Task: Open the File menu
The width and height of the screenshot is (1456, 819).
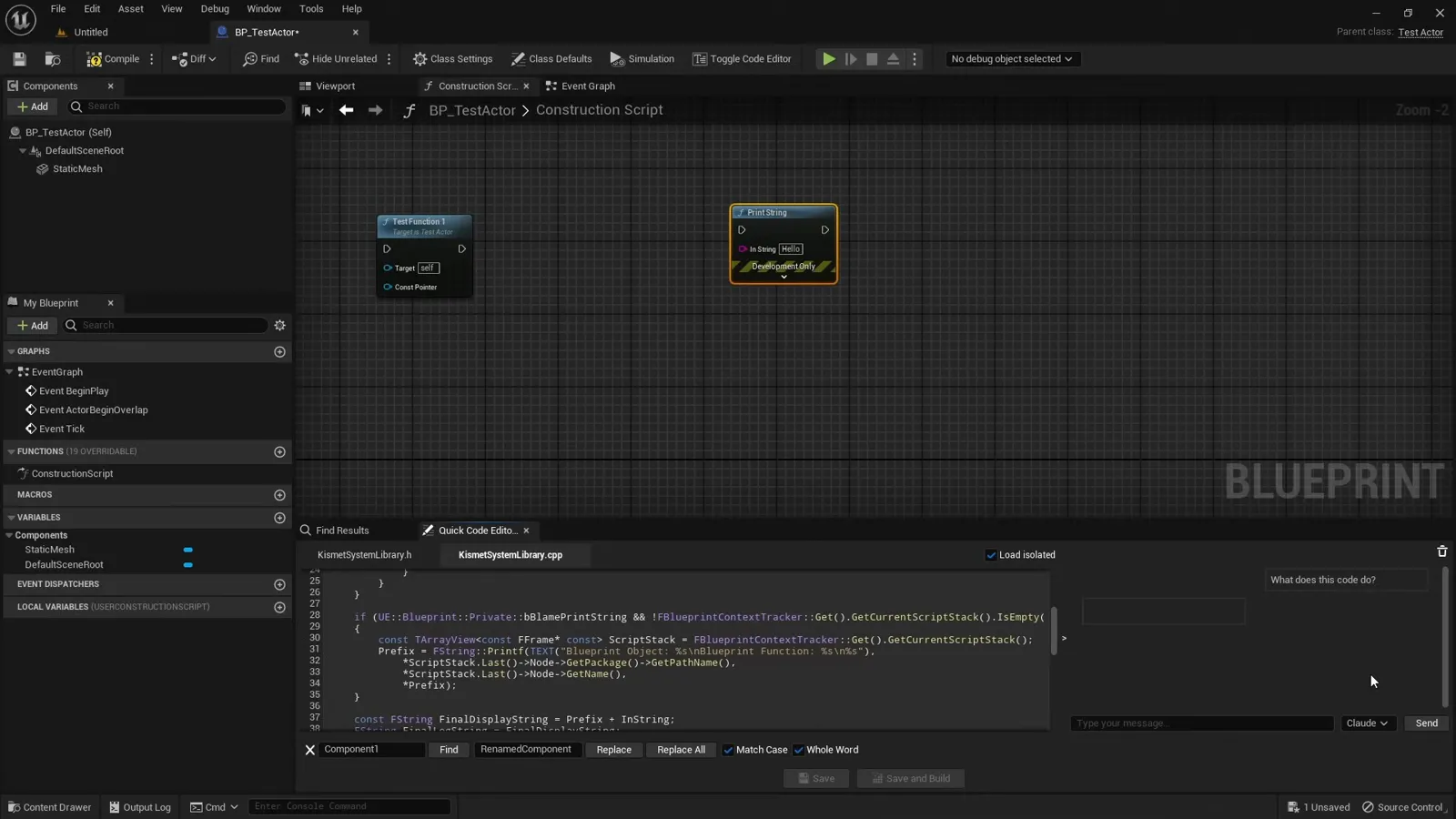Action: pos(58,9)
